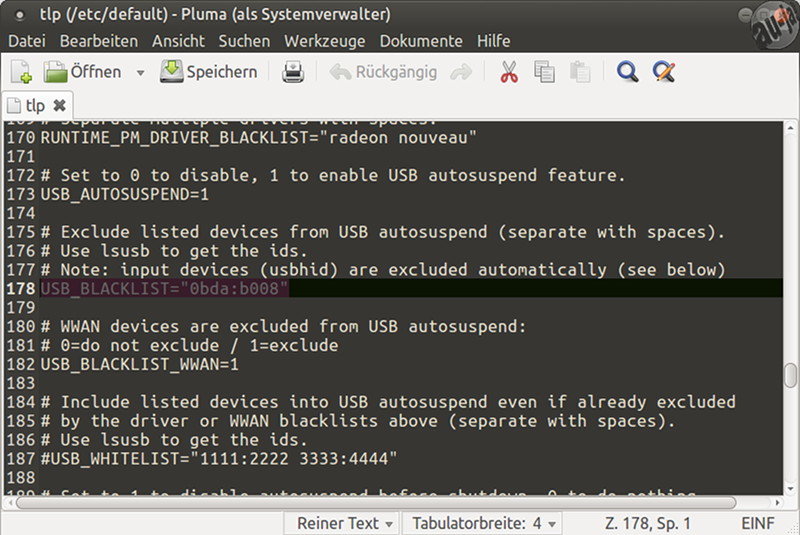
Task: Expand recent files arrow next to Öffnen
Action: (140, 72)
